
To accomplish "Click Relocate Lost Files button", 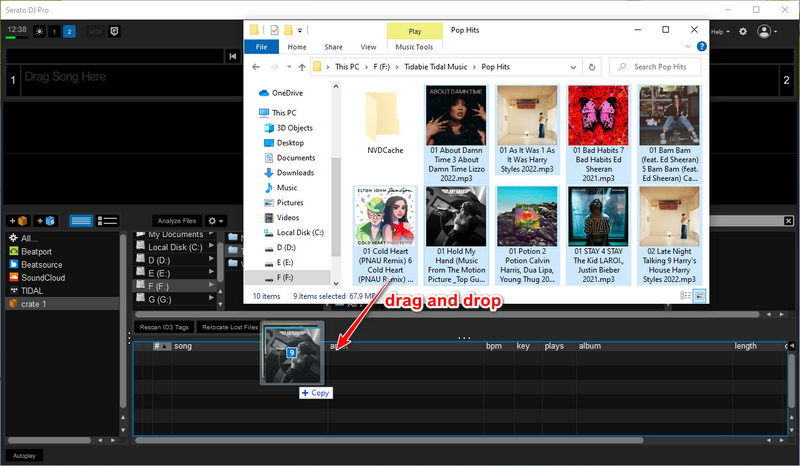I will pyautogui.click(x=230, y=327).
